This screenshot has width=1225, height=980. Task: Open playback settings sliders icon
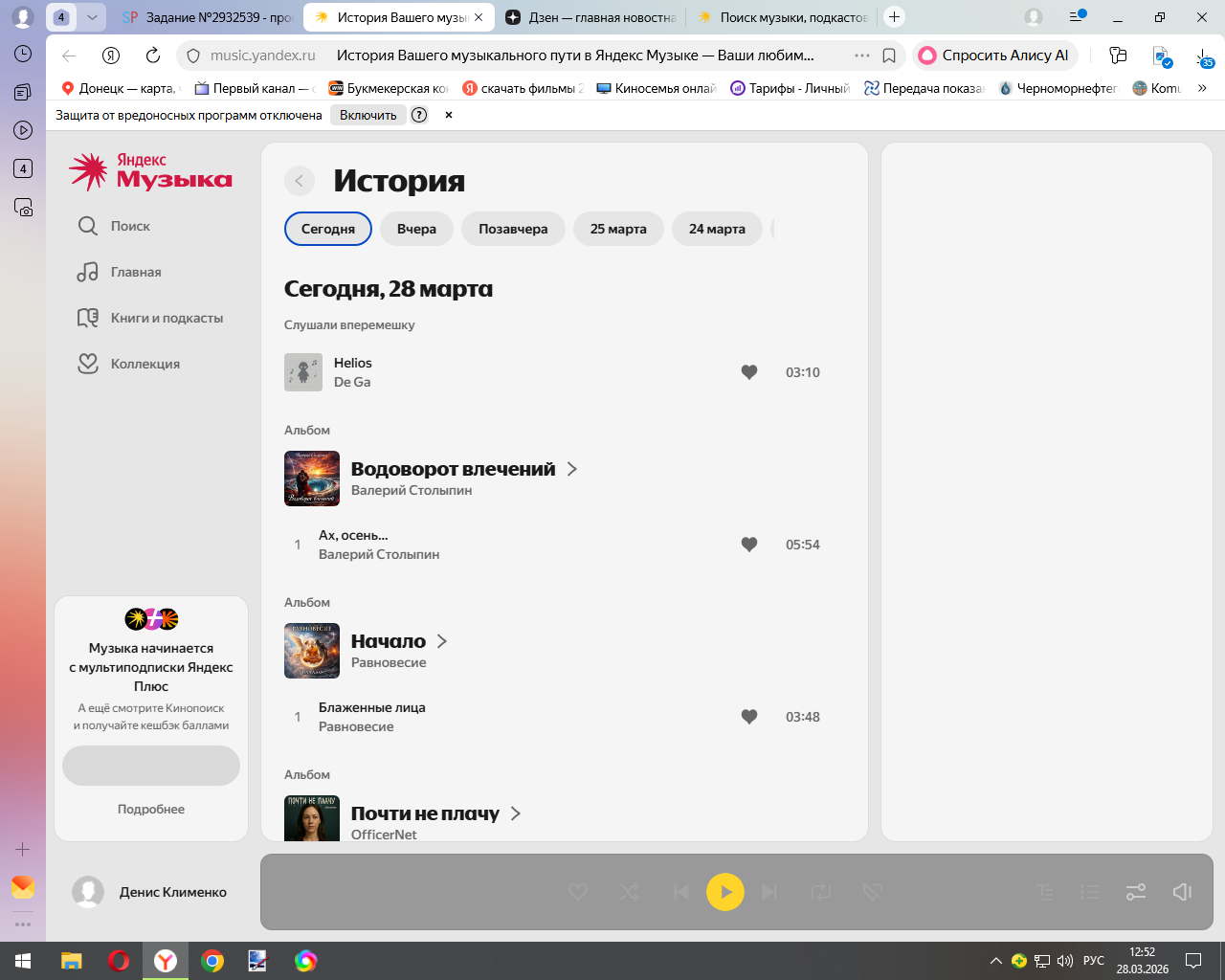(1136, 892)
